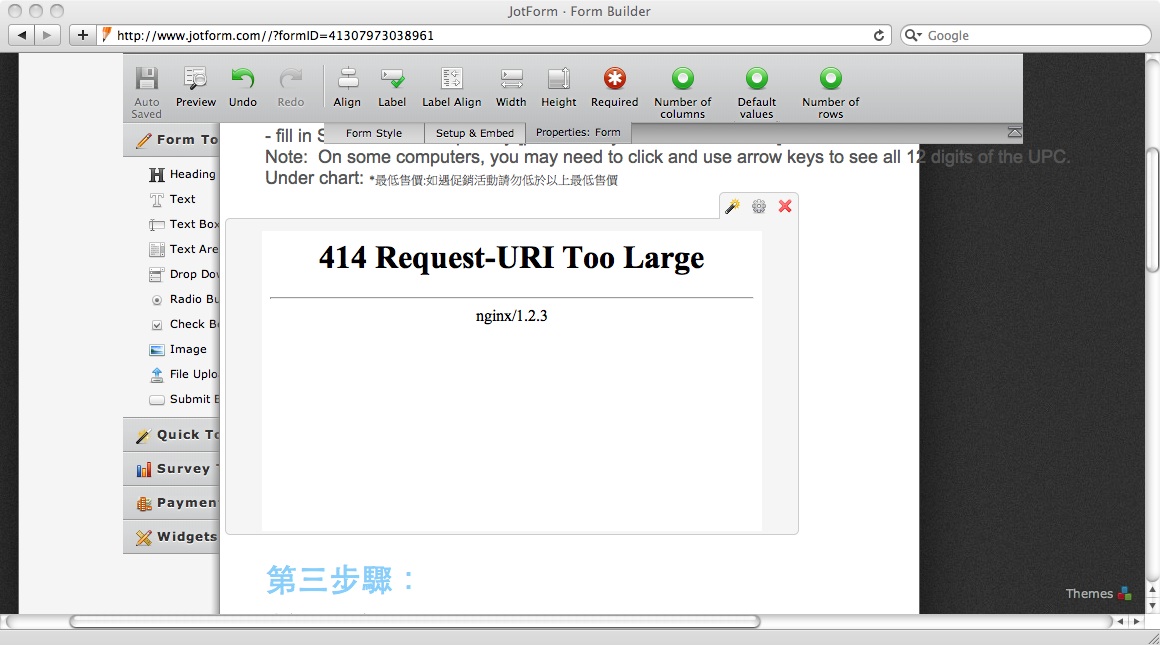Open the wand wizard on selected field
The image size is (1160, 645).
point(733,206)
